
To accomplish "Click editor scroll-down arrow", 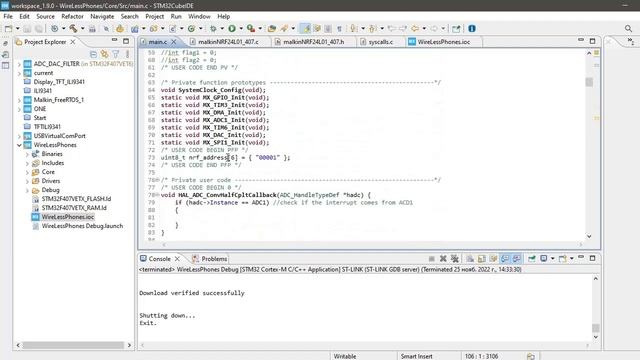I will click(589, 236).
